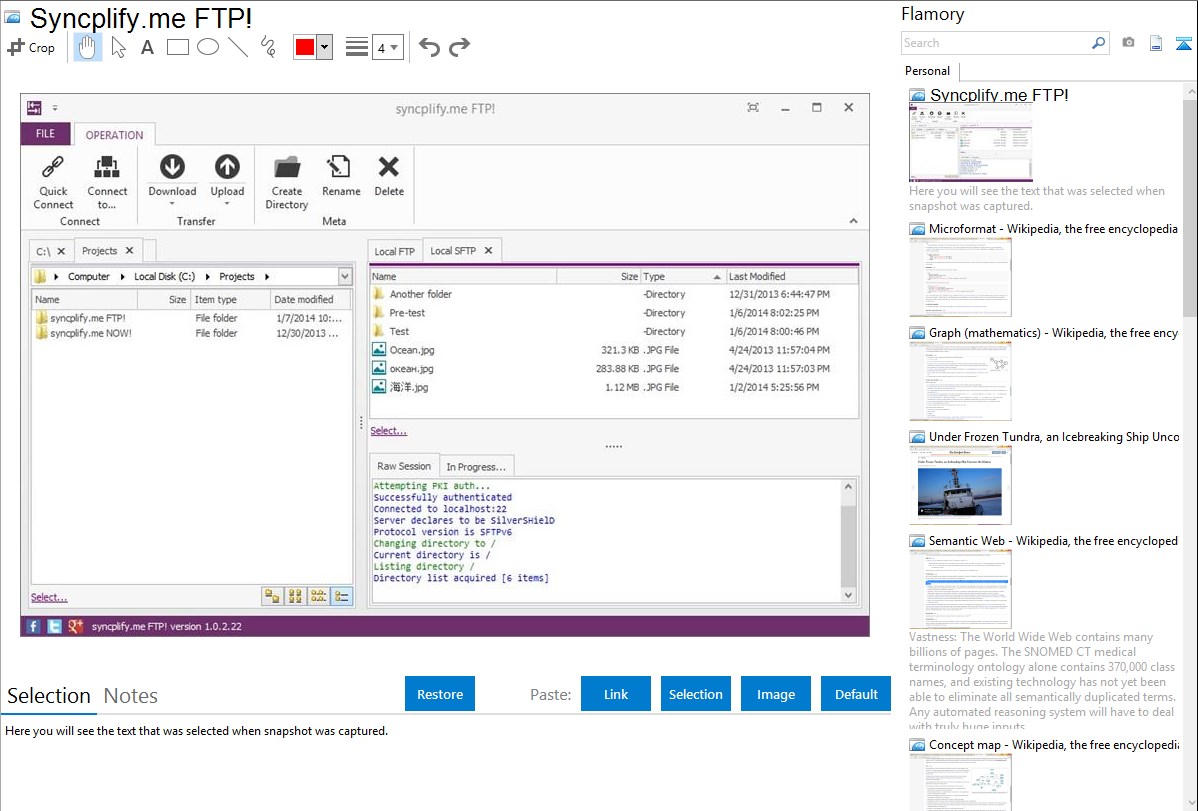Screen dimensions: 1198x811
Task: Open Under Frozen Tundra snapshot thumbnail
Action: 960,485
